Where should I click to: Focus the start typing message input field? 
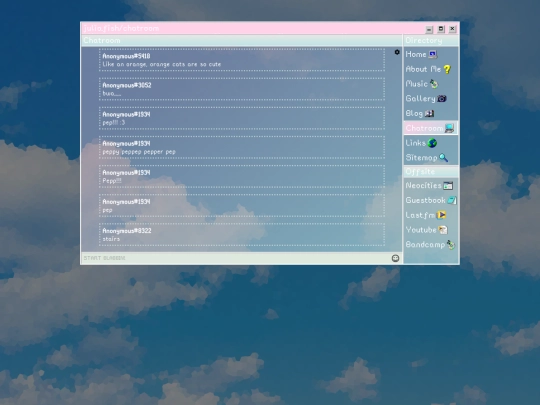(x=236, y=258)
